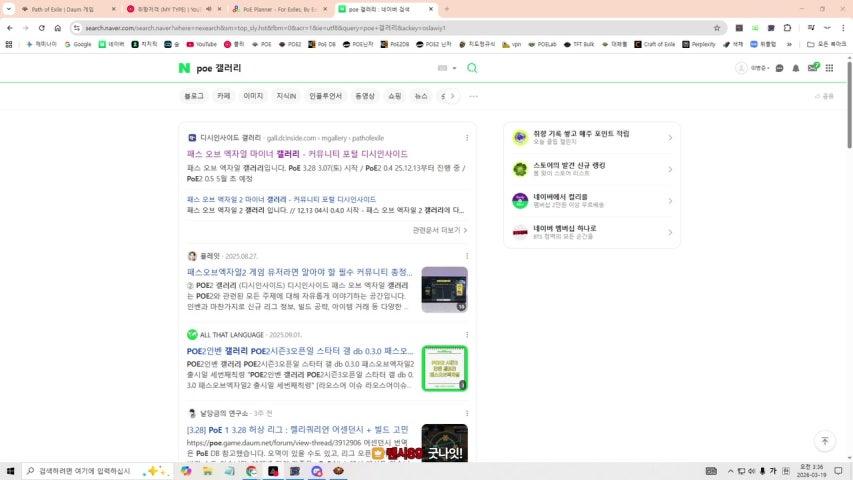This screenshot has width=853, height=480.
Task: Open the Naver mail icon
Action: pyautogui.click(x=813, y=67)
